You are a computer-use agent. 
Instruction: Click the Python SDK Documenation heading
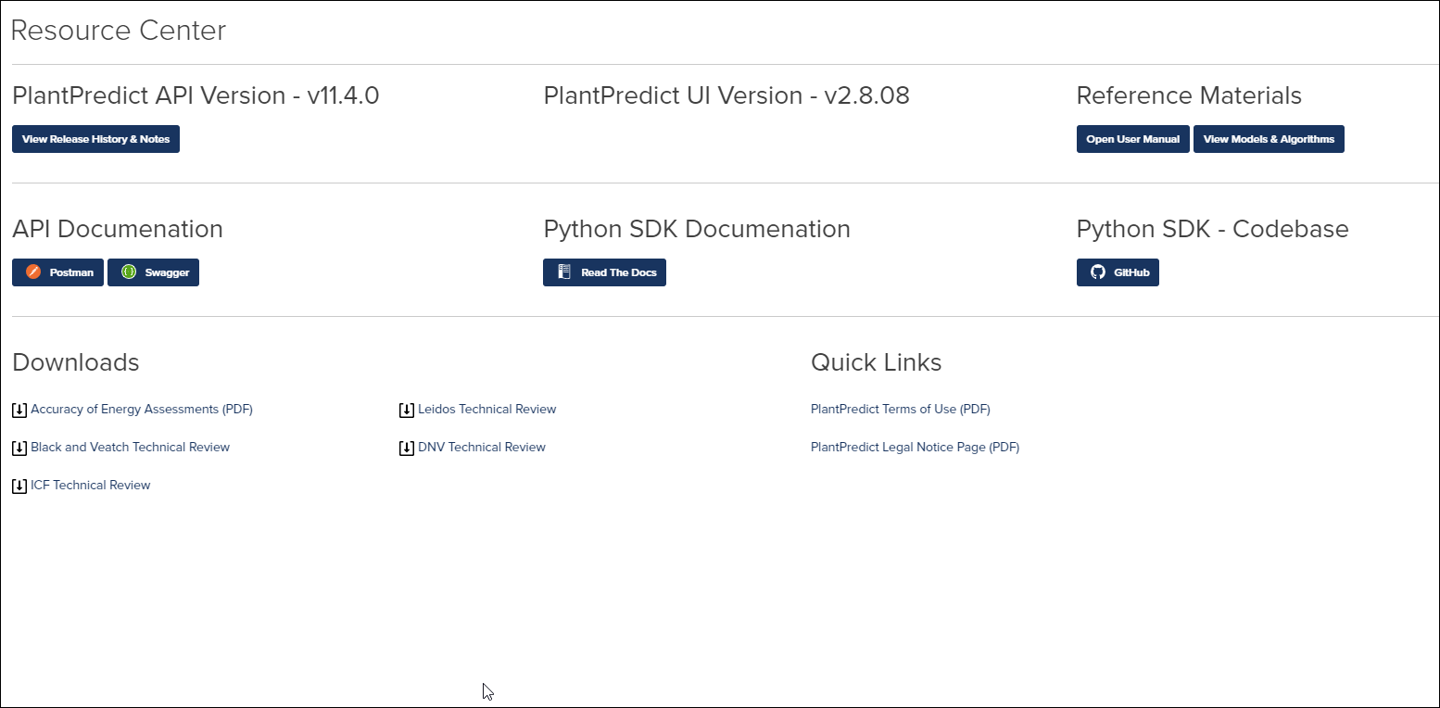(697, 228)
